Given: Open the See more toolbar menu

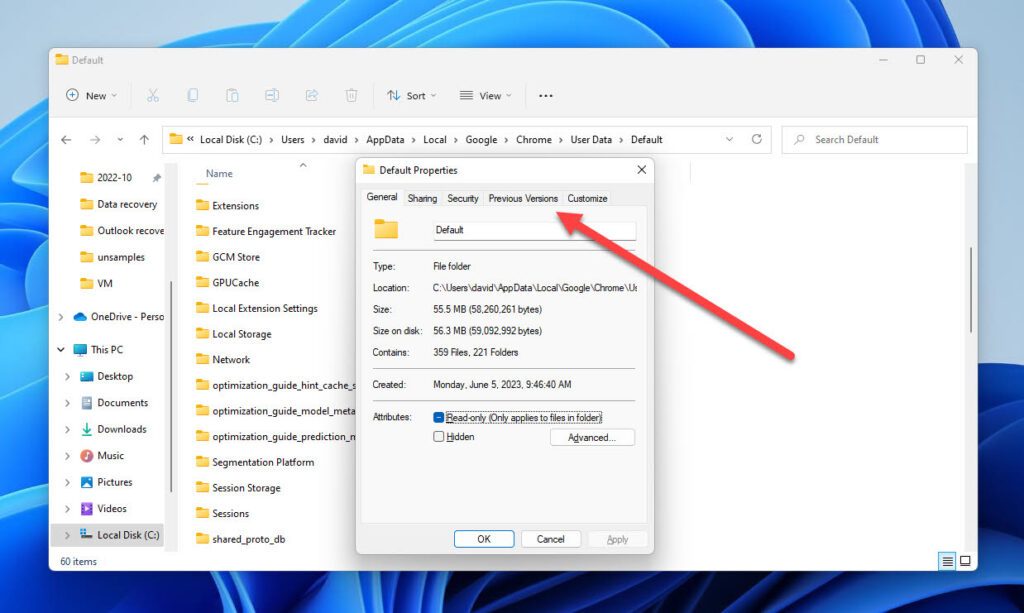Looking at the screenshot, I should (x=545, y=95).
